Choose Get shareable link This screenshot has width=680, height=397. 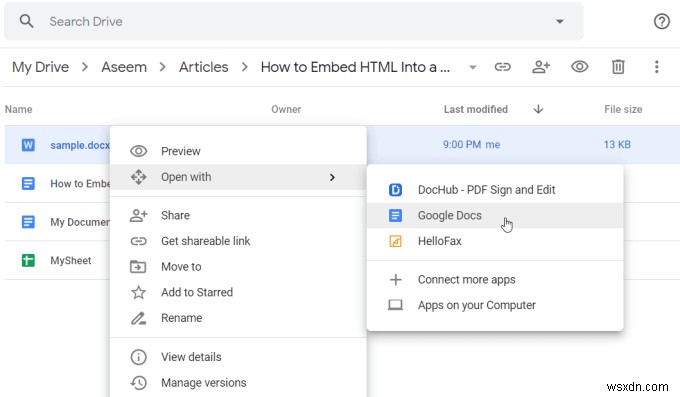pos(238,241)
